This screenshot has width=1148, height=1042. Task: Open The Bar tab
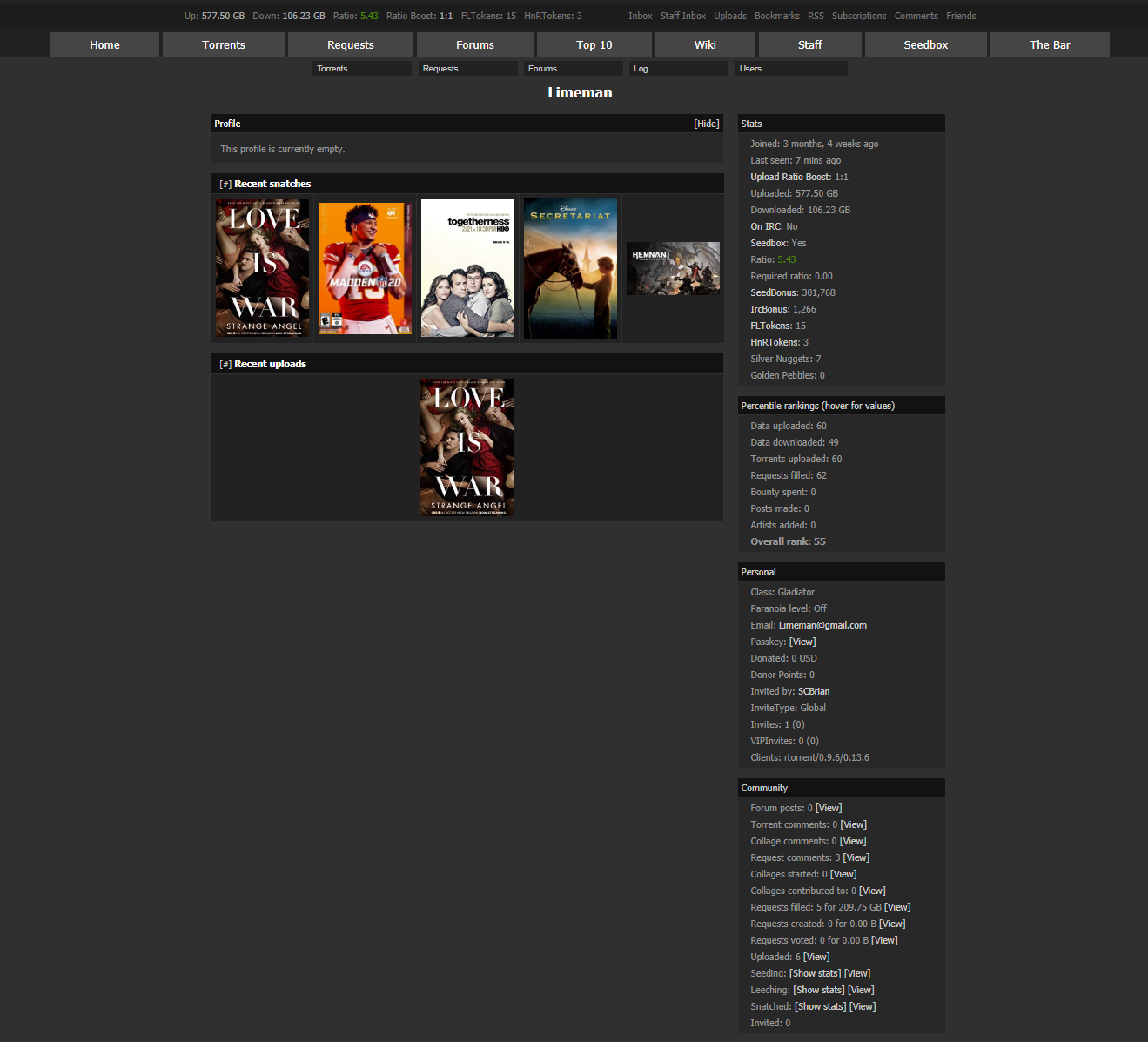point(1050,44)
